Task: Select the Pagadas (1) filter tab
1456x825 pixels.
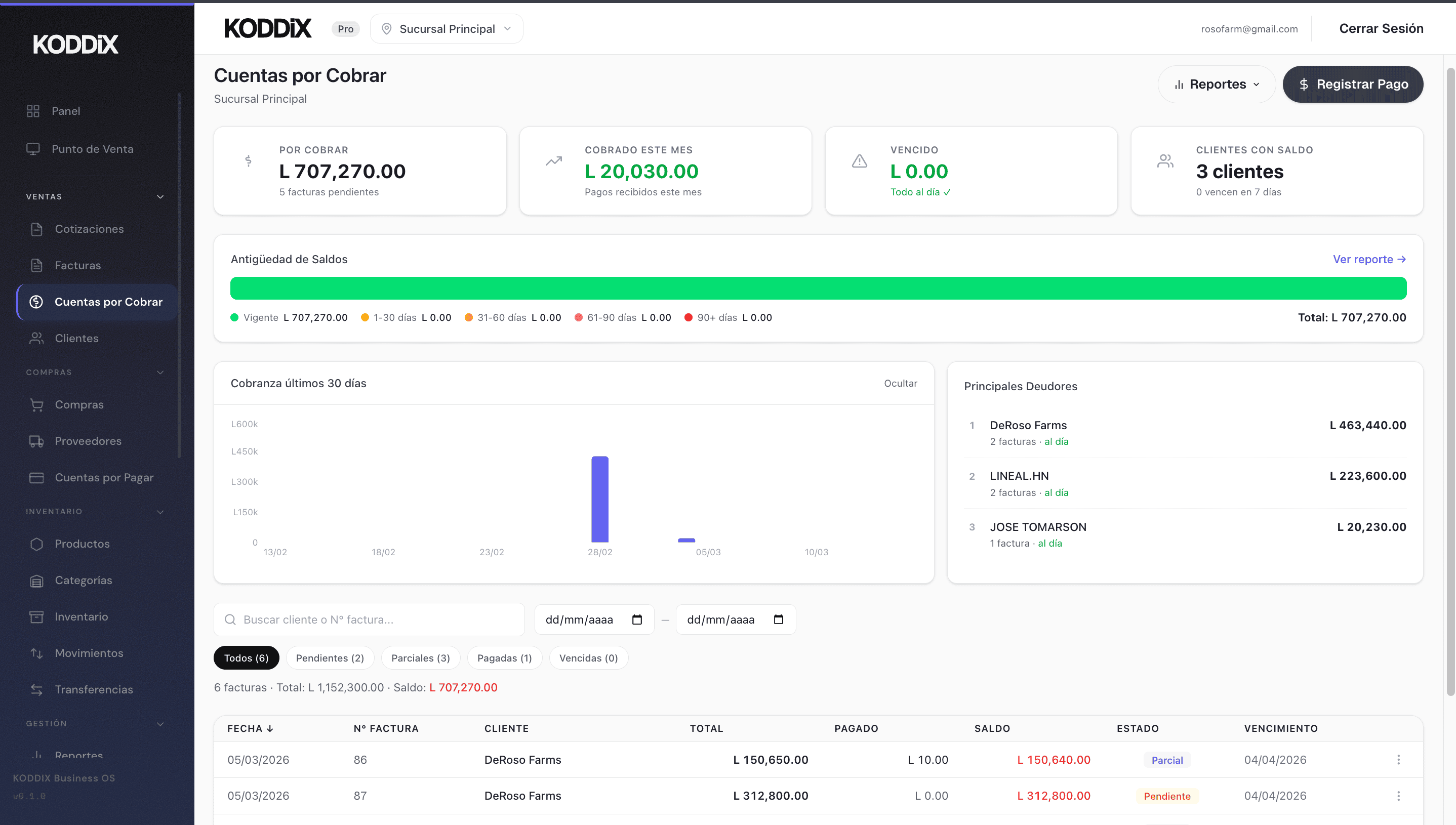Action: coord(504,658)
